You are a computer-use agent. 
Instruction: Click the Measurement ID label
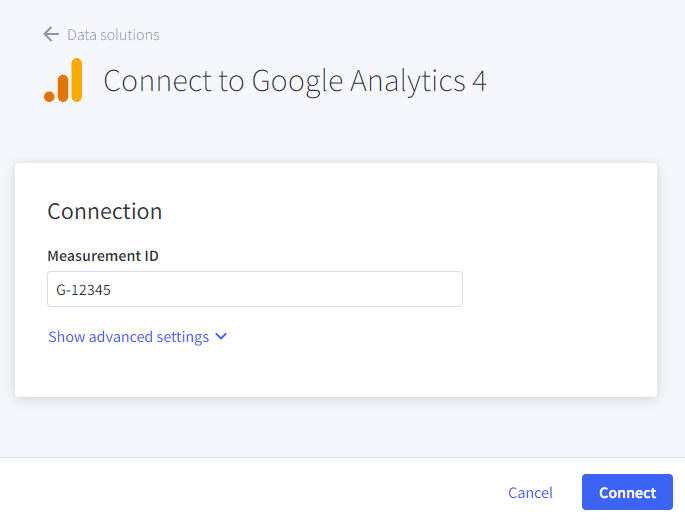(103, 256)
